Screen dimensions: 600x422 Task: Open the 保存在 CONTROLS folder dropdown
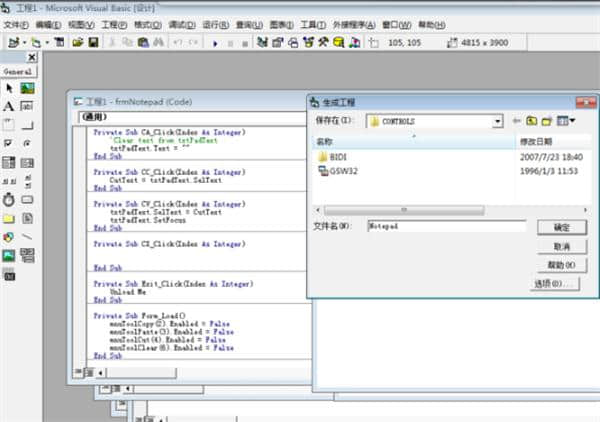(496, 121)
